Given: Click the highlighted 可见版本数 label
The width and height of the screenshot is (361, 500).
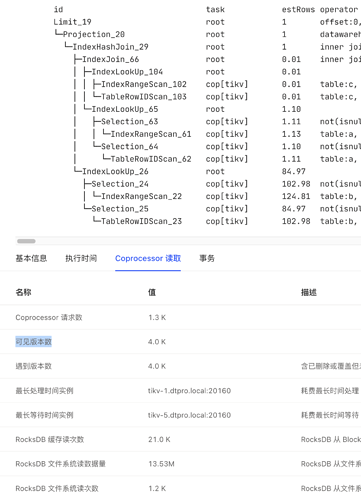Looking at the screenshot, I should pos(34,342).
